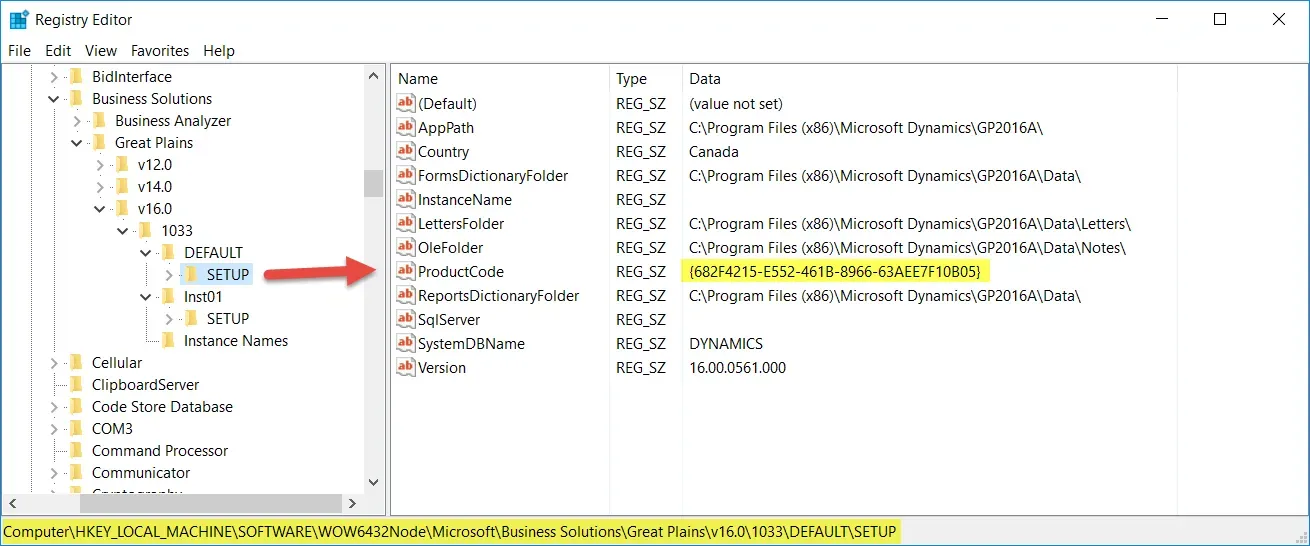This screenshot has height=546, width=1310.
Task: Open the Favorites menu
Action: point(160,51)
